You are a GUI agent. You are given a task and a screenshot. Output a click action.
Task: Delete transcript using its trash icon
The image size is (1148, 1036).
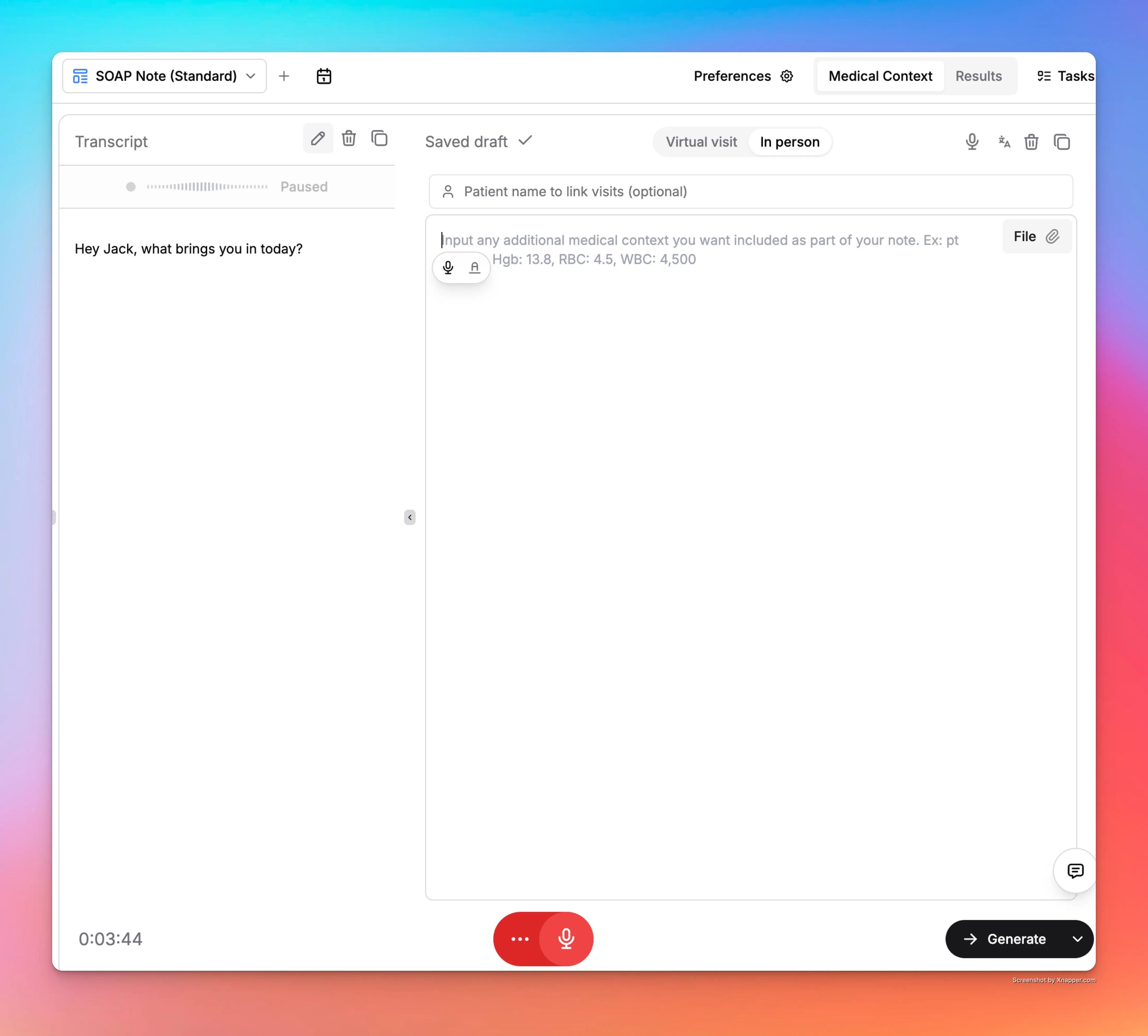coord(348,138)
